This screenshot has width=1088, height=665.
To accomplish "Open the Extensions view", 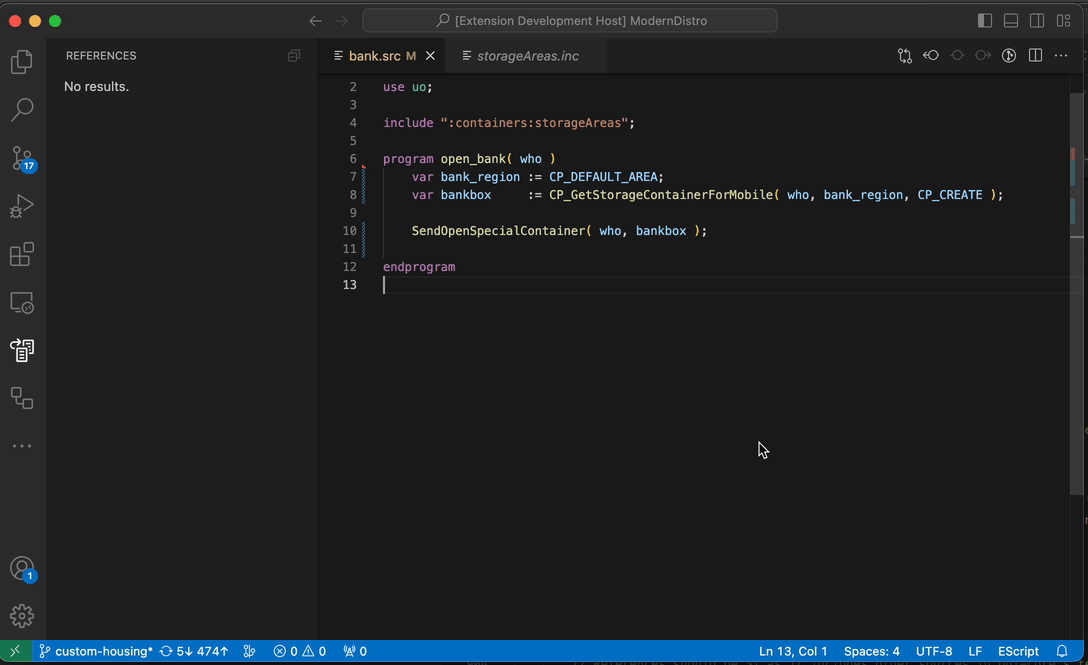I will [22, 254].
